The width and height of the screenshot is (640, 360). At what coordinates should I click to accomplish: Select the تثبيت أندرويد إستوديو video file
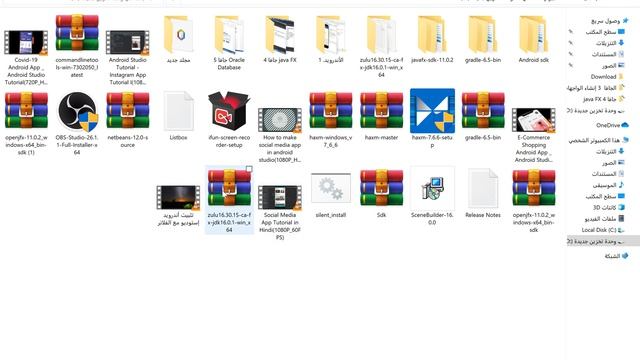tap(178, 205)
